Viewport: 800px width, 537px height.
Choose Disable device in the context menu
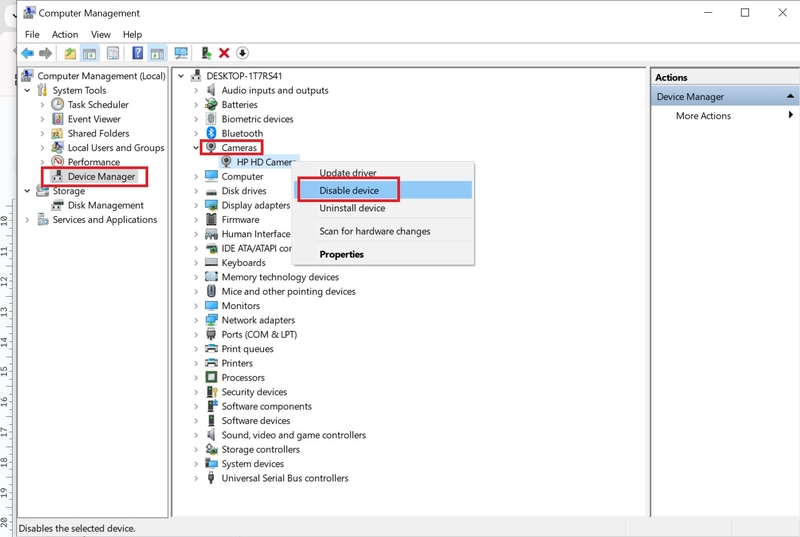pos(383,190)
